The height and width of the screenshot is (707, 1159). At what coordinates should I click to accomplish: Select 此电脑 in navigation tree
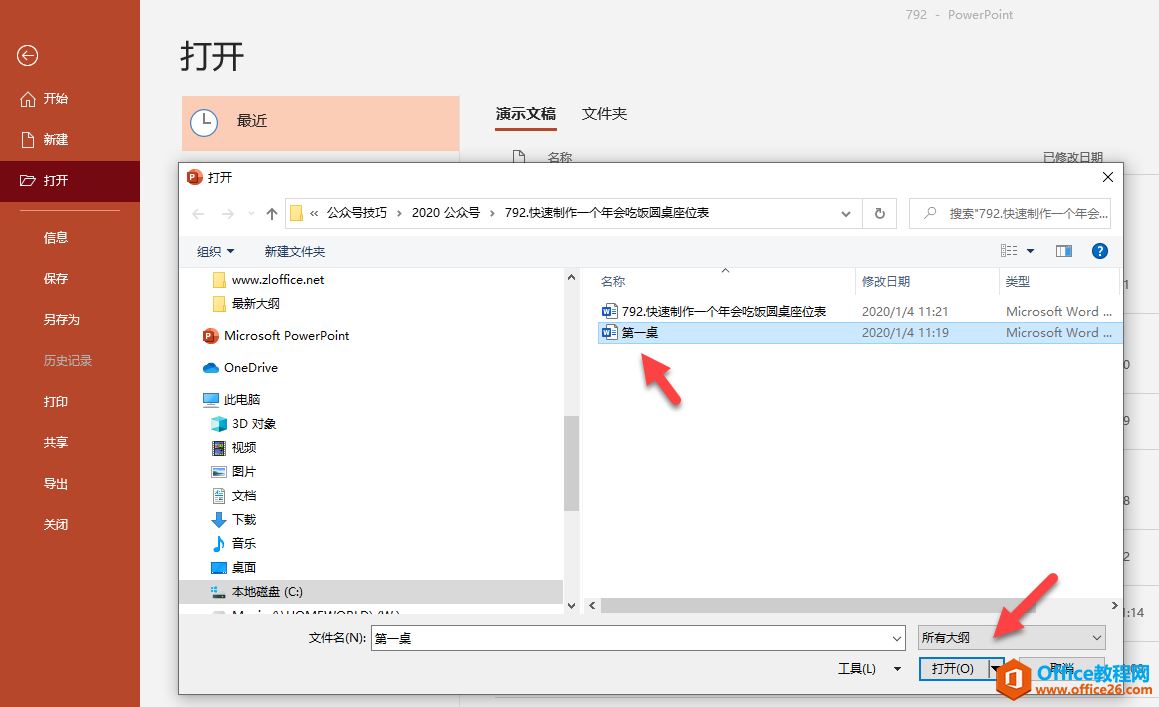click(242, 399)
